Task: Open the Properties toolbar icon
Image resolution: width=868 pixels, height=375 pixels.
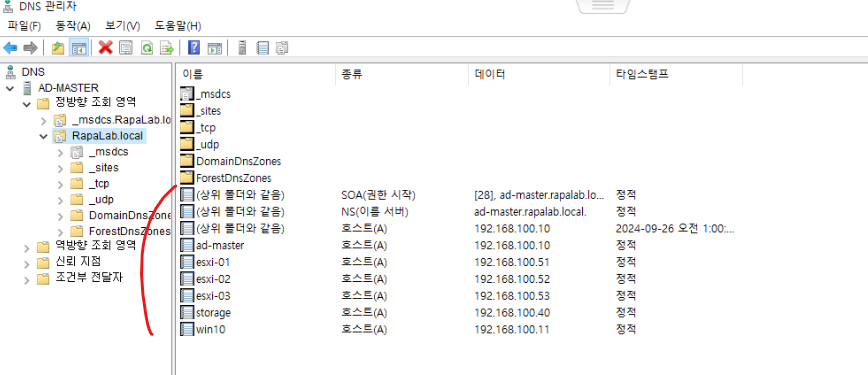Action: click(x=126, y=48)
